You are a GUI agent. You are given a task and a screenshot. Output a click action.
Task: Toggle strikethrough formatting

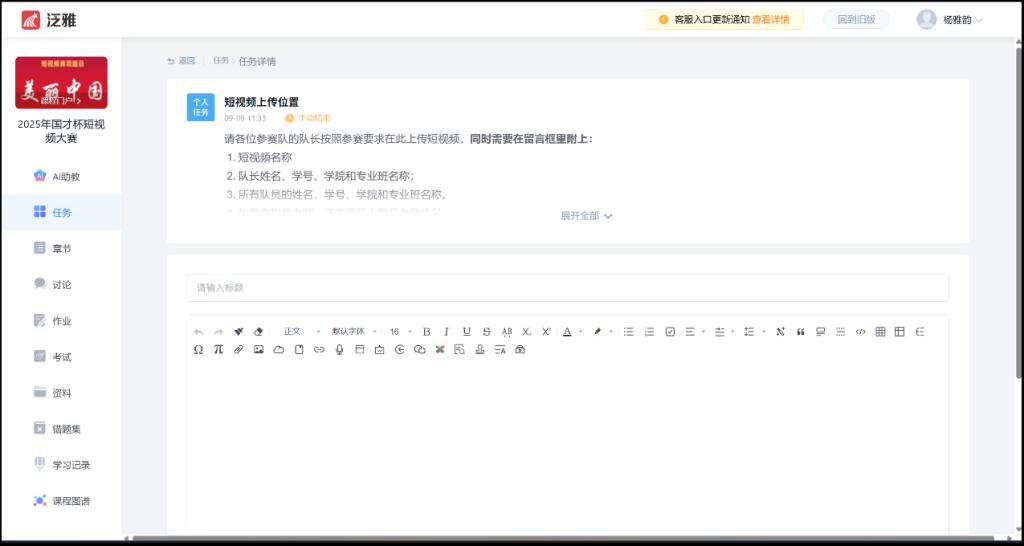(x=487, y=332)
